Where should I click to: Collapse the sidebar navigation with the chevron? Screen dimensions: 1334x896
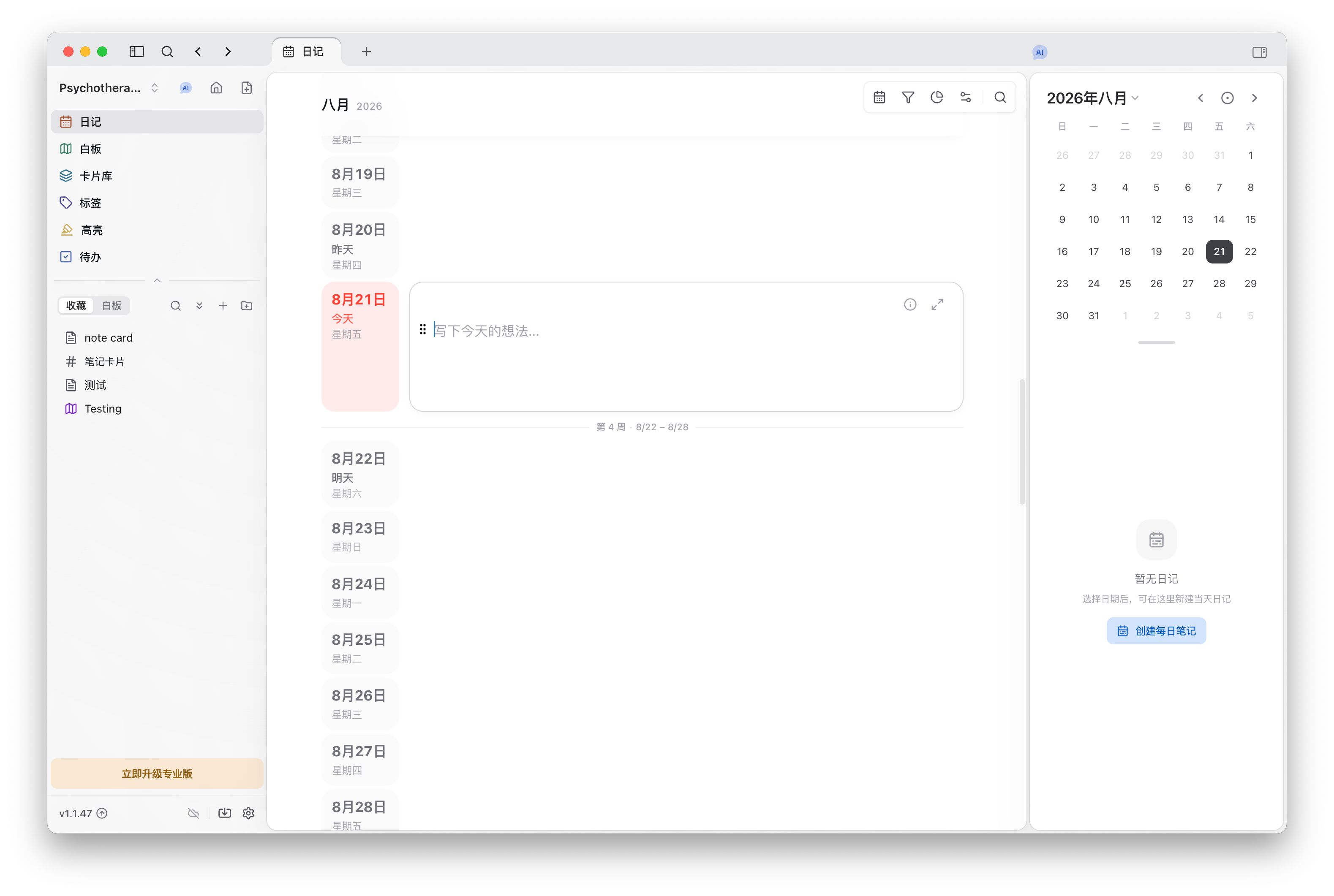tap(157, 280)
